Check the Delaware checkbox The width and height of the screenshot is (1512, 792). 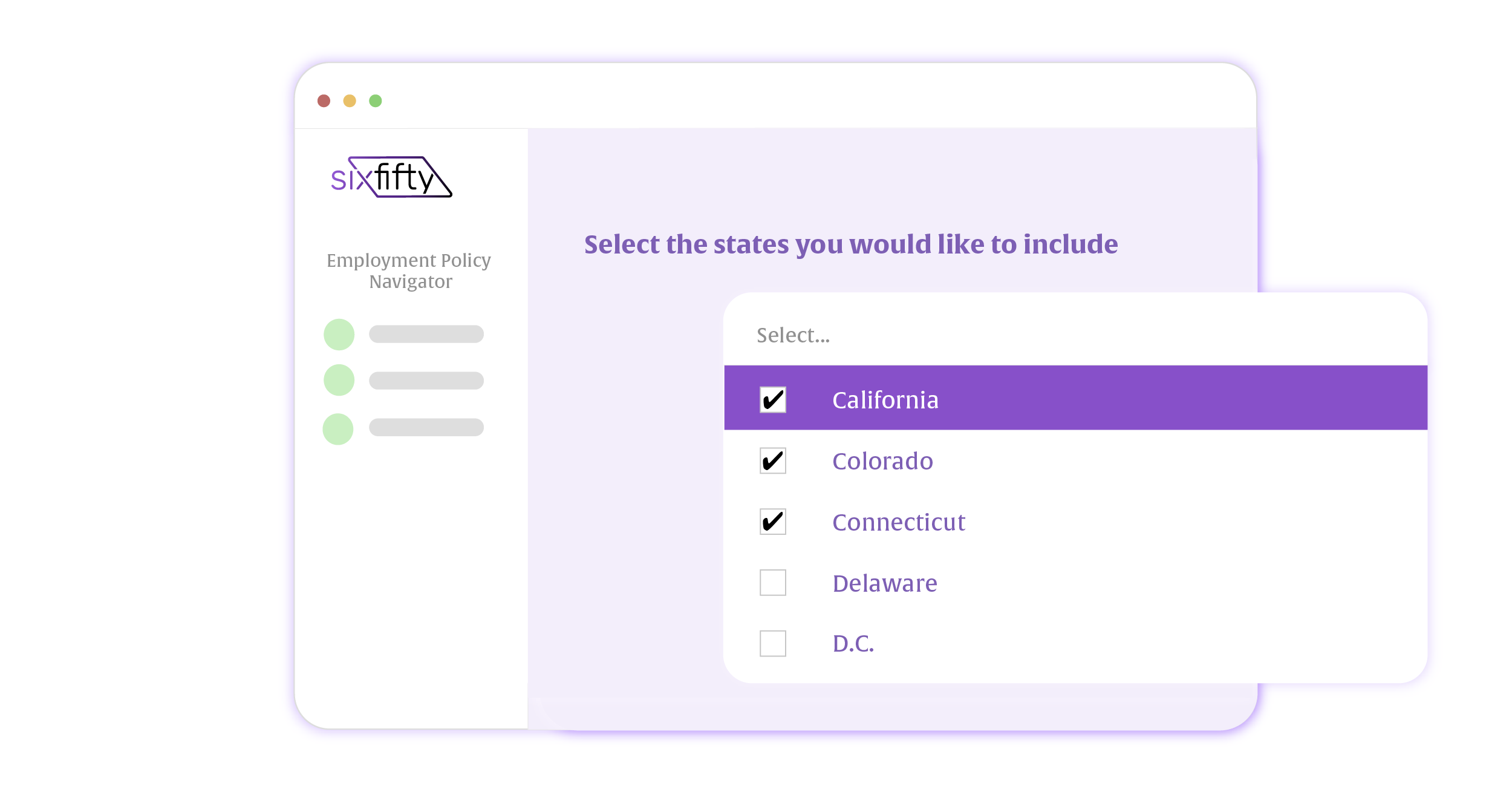coord(773,583)
